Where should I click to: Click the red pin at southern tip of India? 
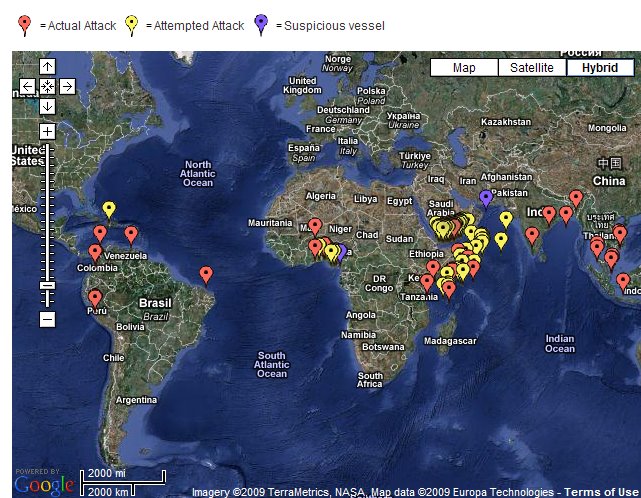pos(532,237)
